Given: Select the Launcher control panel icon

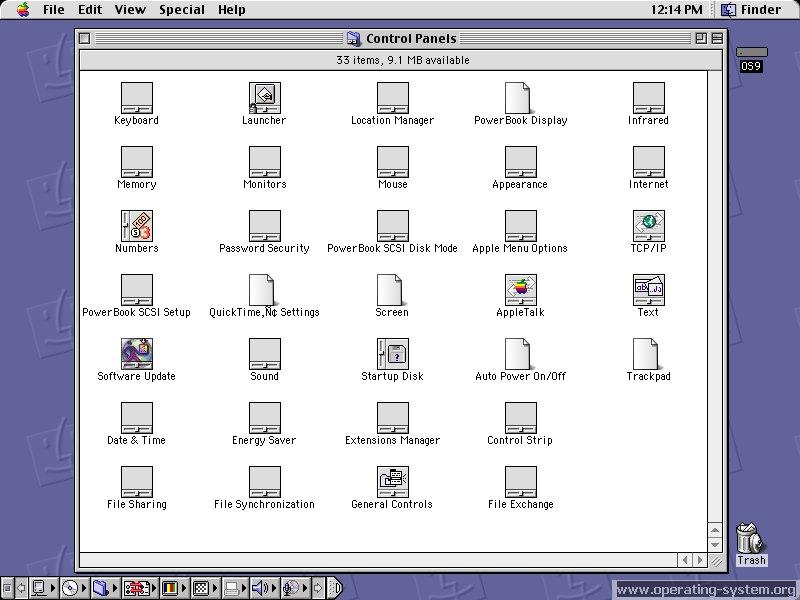Looking at the screenshot, I should tap(264, 98).
